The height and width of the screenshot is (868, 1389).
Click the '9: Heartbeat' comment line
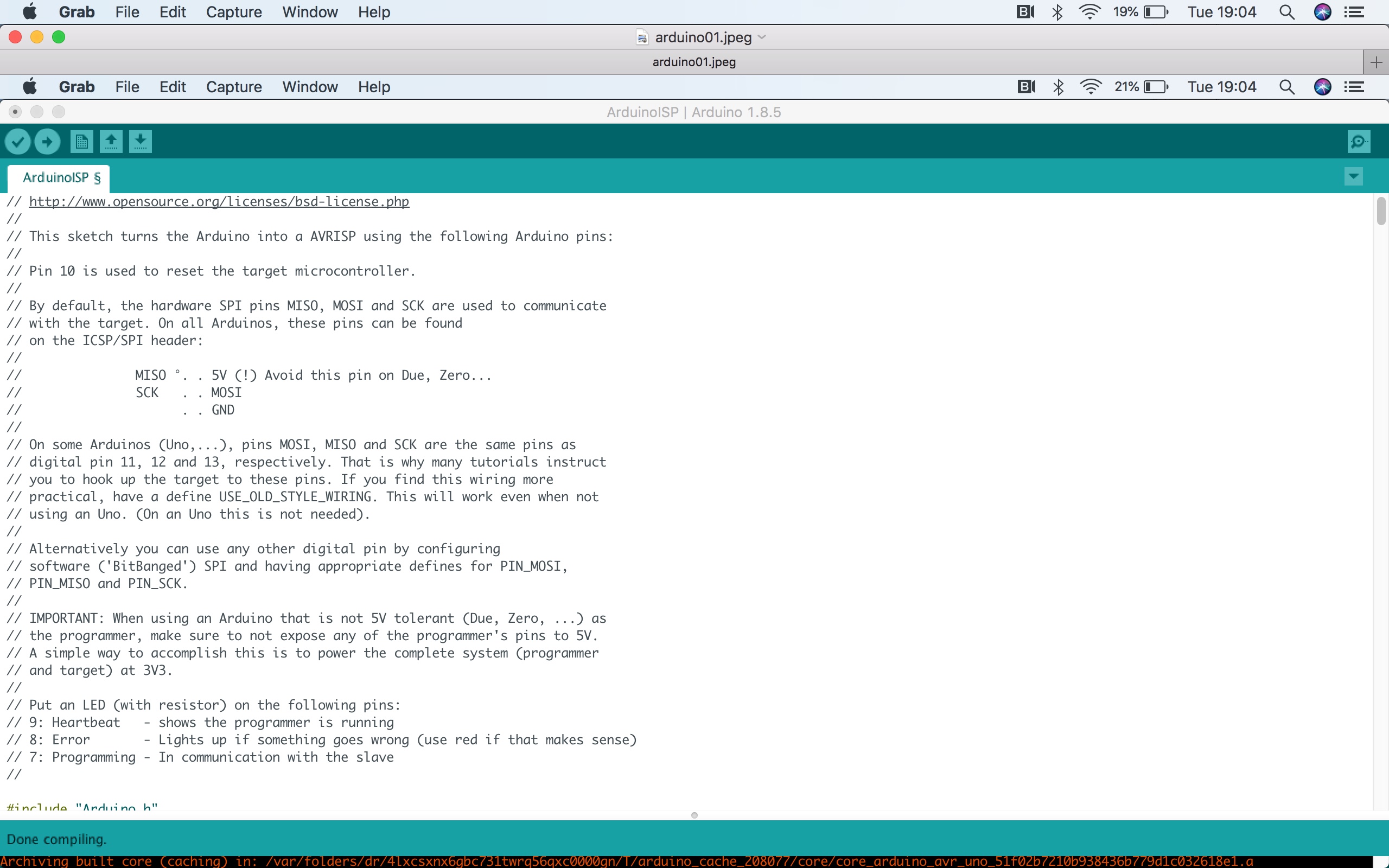coord(200,722)
